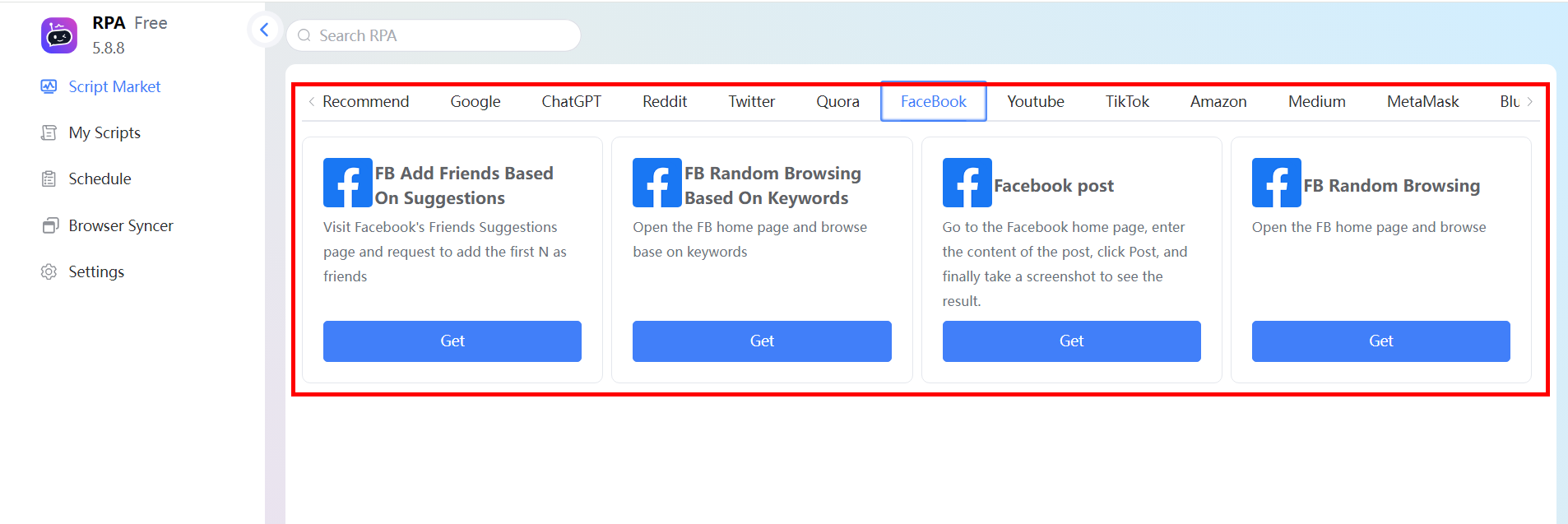Open the TikTok tab

[1127, 101]
